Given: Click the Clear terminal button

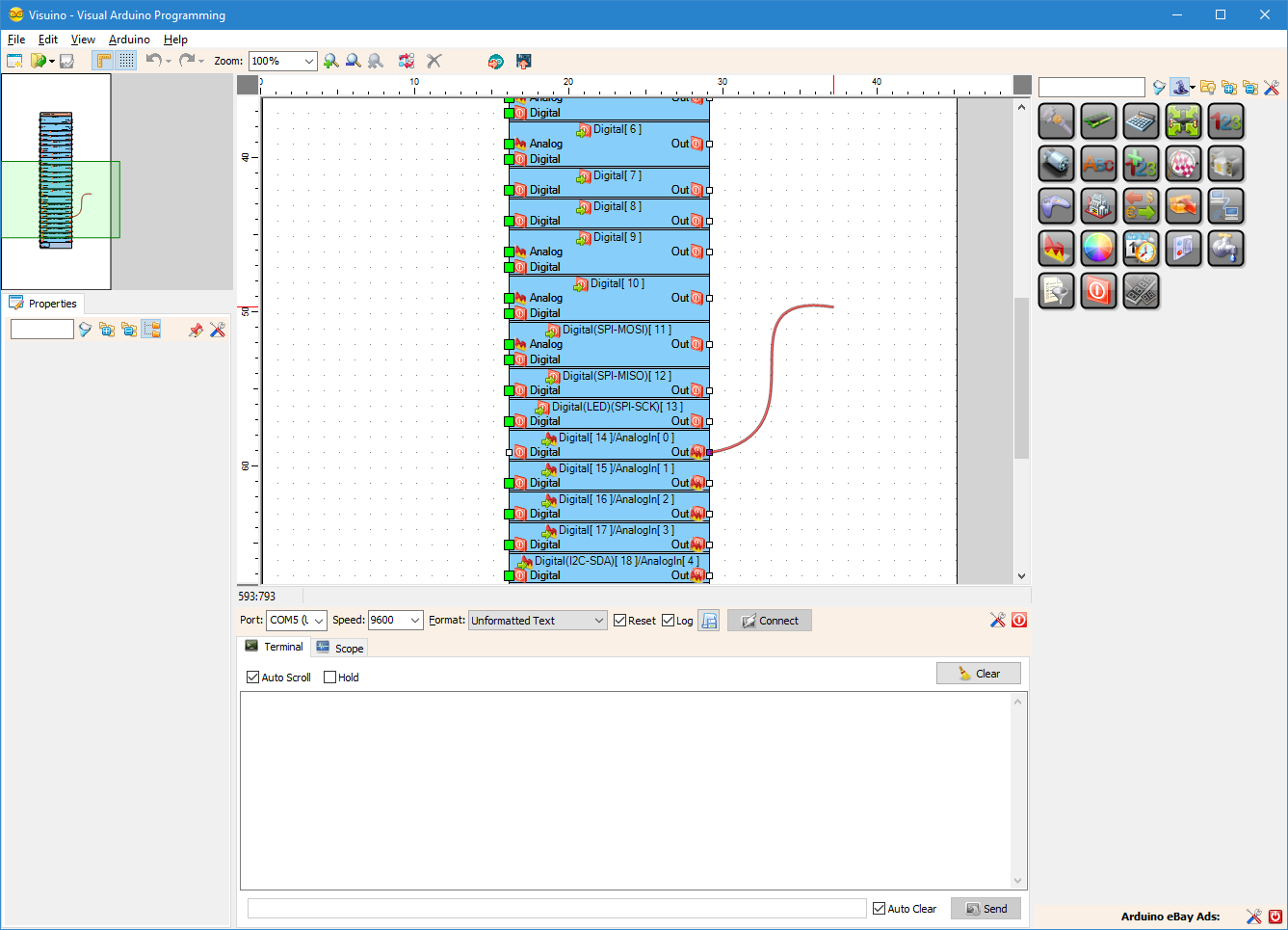Looking at the screenshot, I should click(x=979, y=674).
